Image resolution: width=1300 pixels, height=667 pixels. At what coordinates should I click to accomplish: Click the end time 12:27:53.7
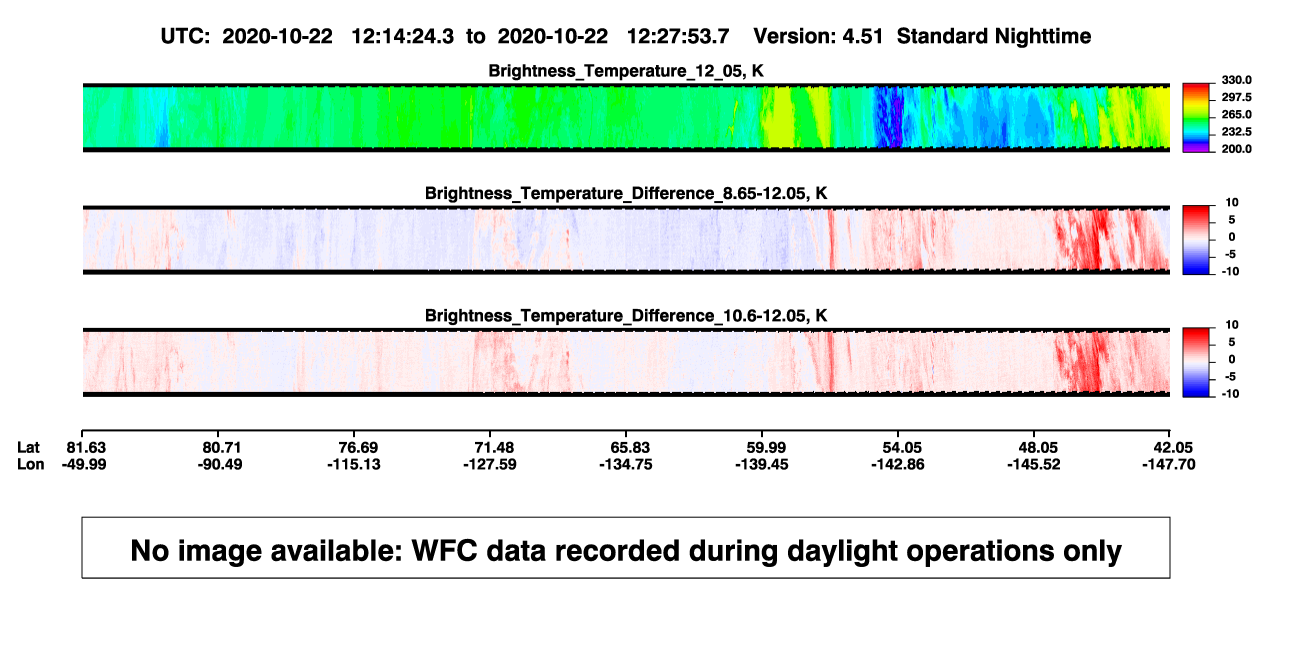(x=678, y=36)
